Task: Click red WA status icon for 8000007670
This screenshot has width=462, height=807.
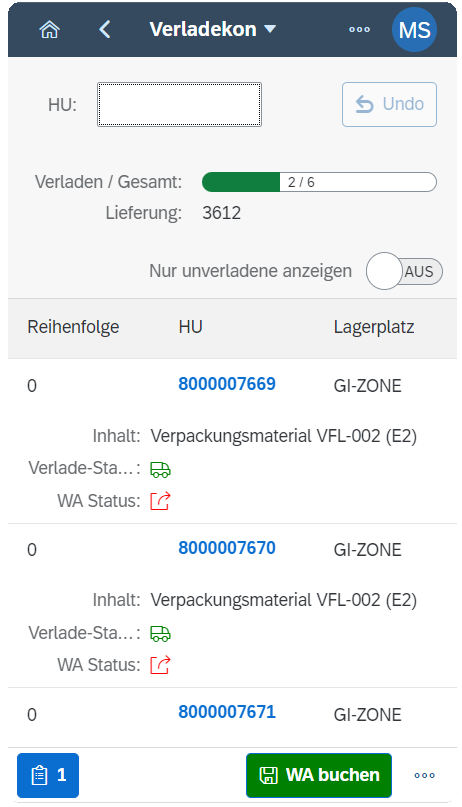Action: pyautogui.click(x=160, y=665)
